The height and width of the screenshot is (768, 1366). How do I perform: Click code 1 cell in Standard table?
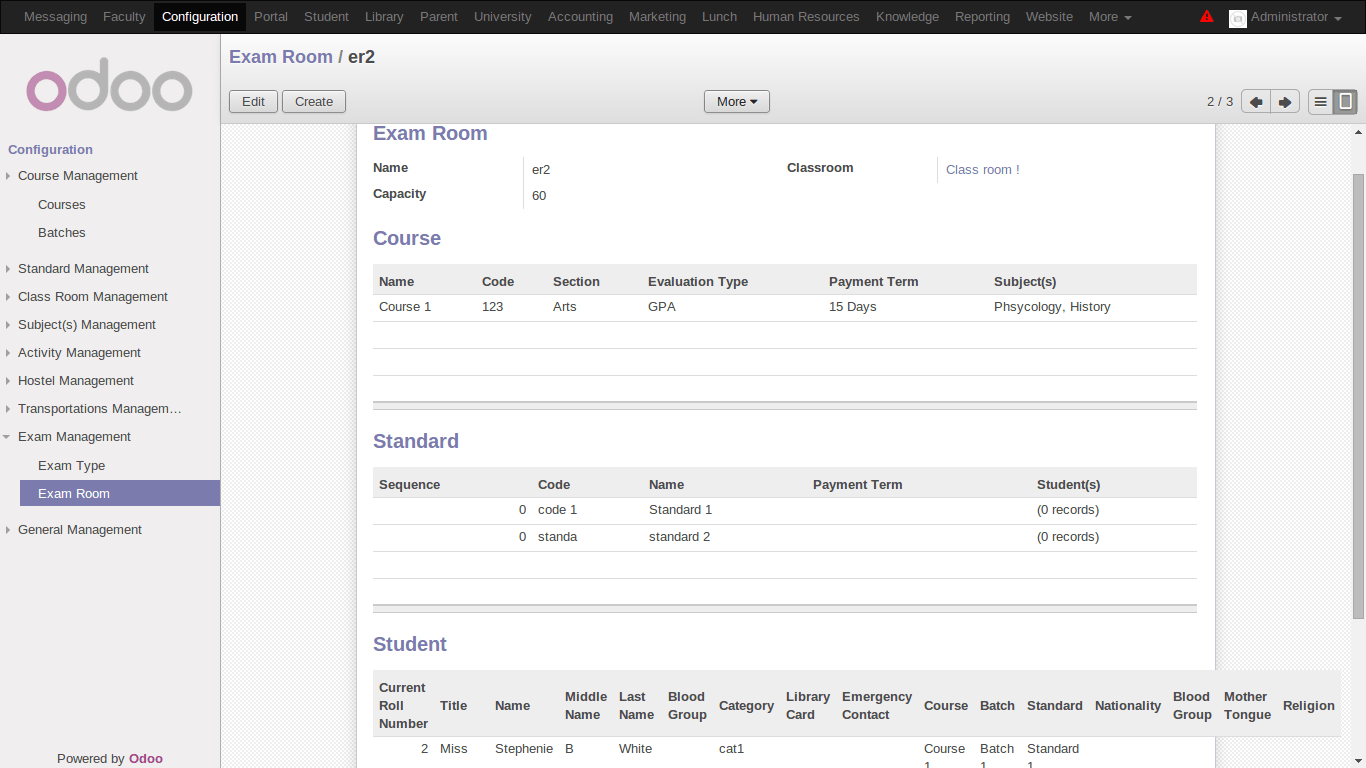[557, 510]
